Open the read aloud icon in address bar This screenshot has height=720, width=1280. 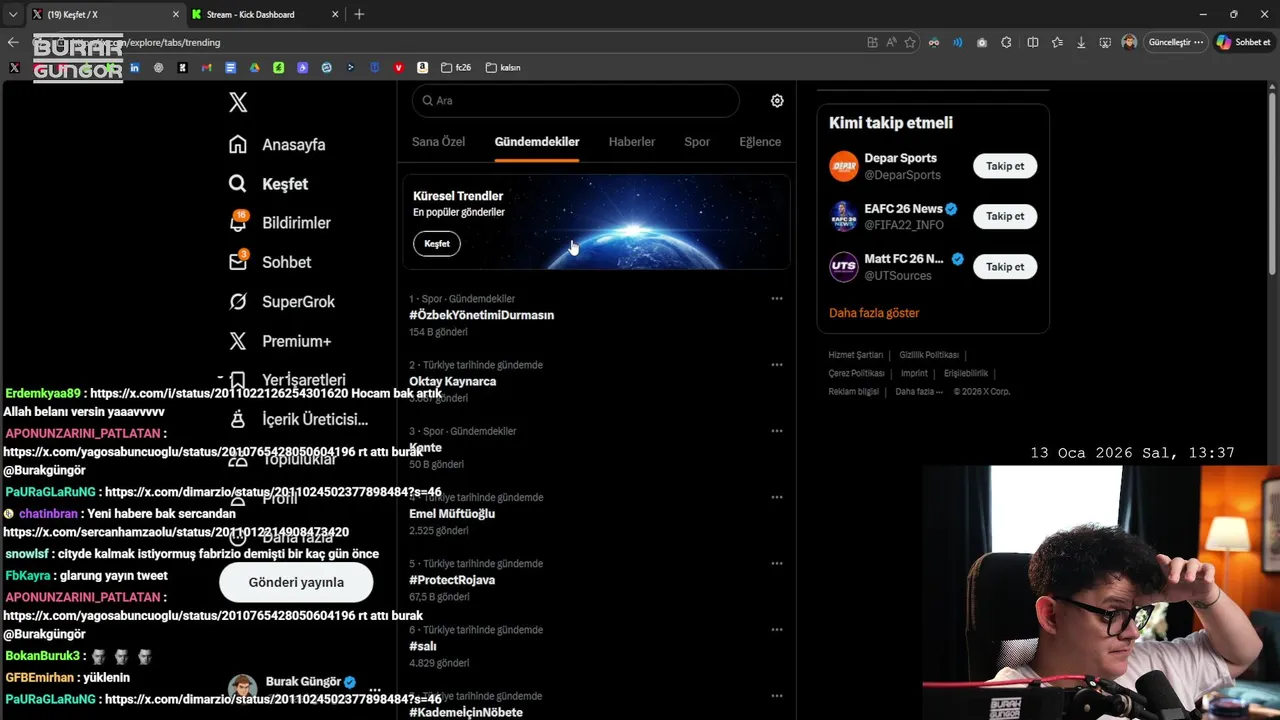tap(891, 42)
